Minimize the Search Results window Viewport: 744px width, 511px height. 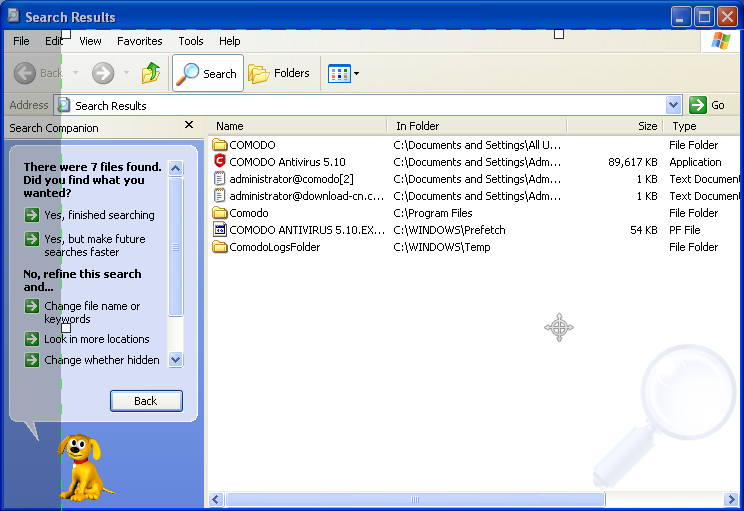click(681, 17)
